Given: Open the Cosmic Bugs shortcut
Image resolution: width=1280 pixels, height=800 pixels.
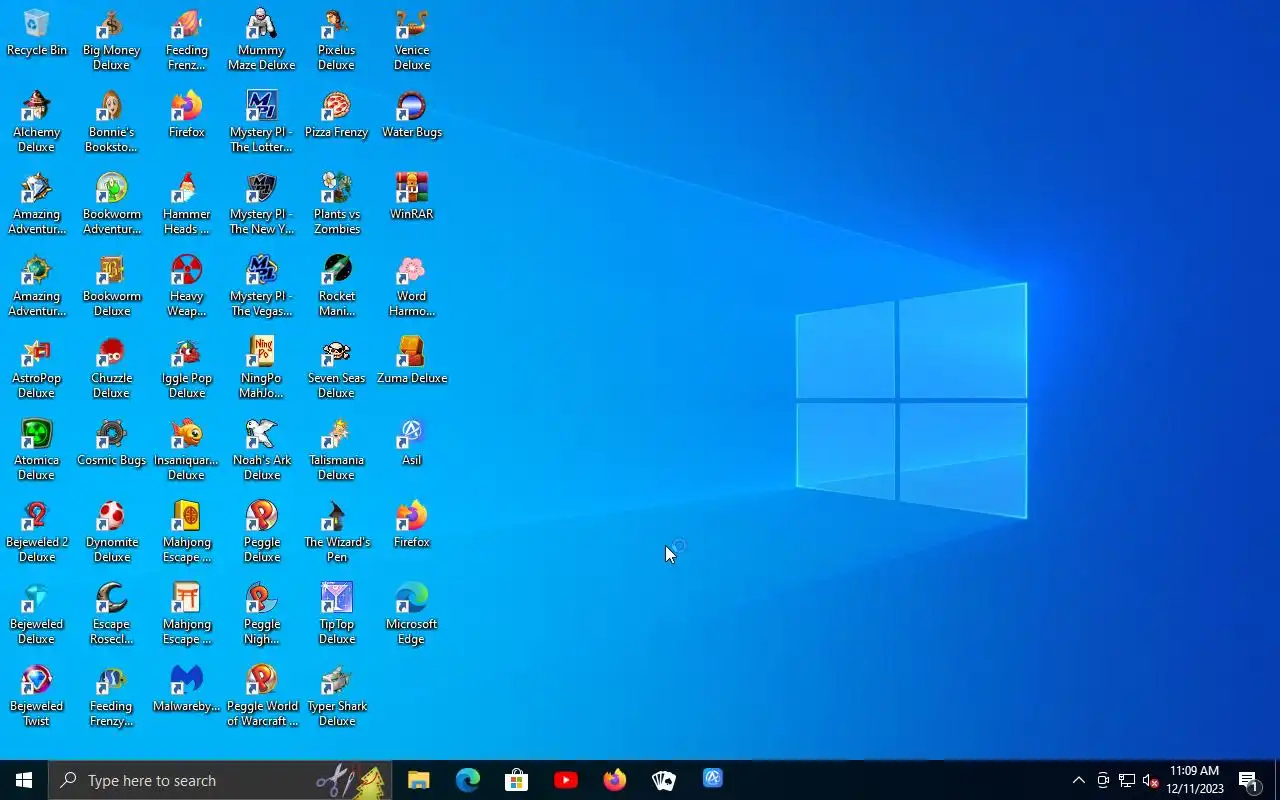Looking at the screenshot, I should [x=112, y=443].
